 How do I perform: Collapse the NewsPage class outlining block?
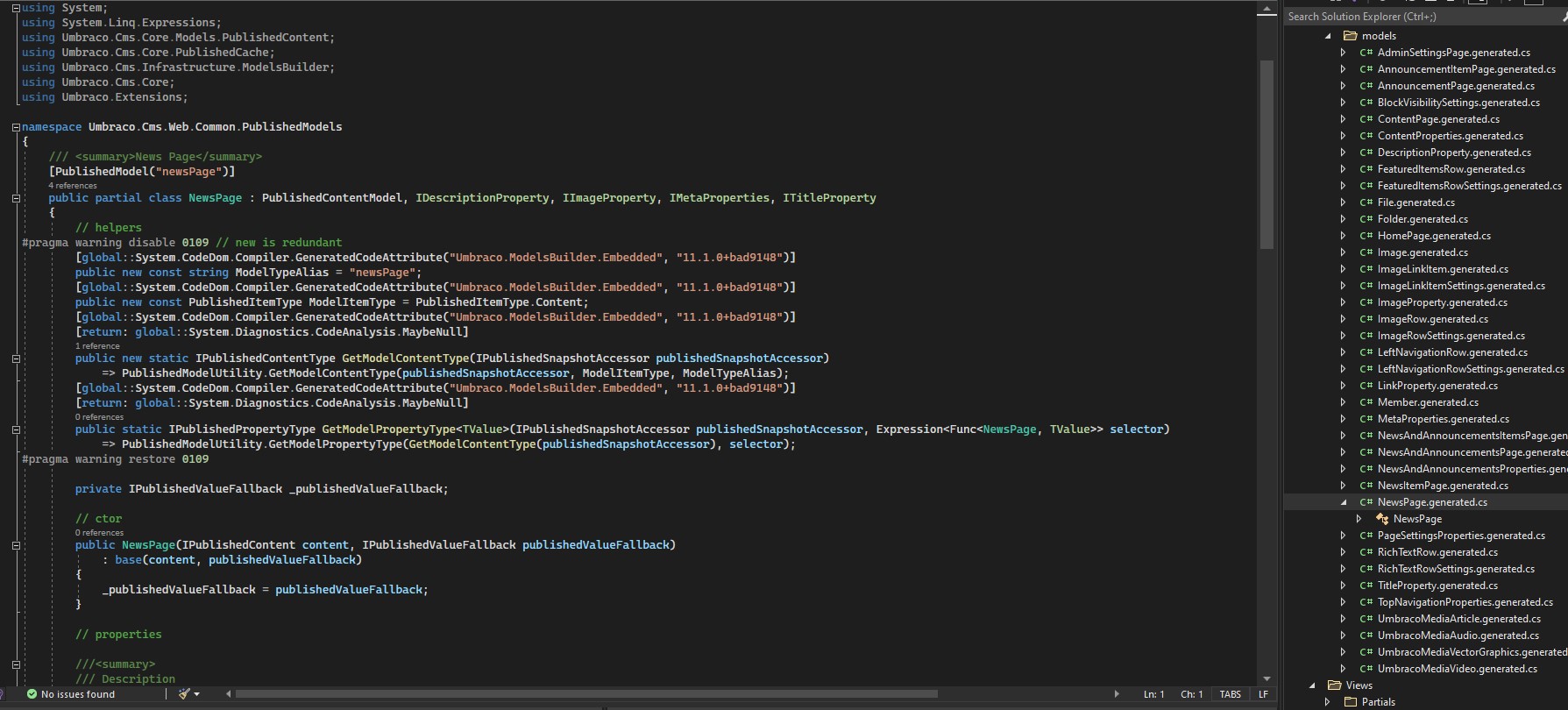tap(16, 198)
